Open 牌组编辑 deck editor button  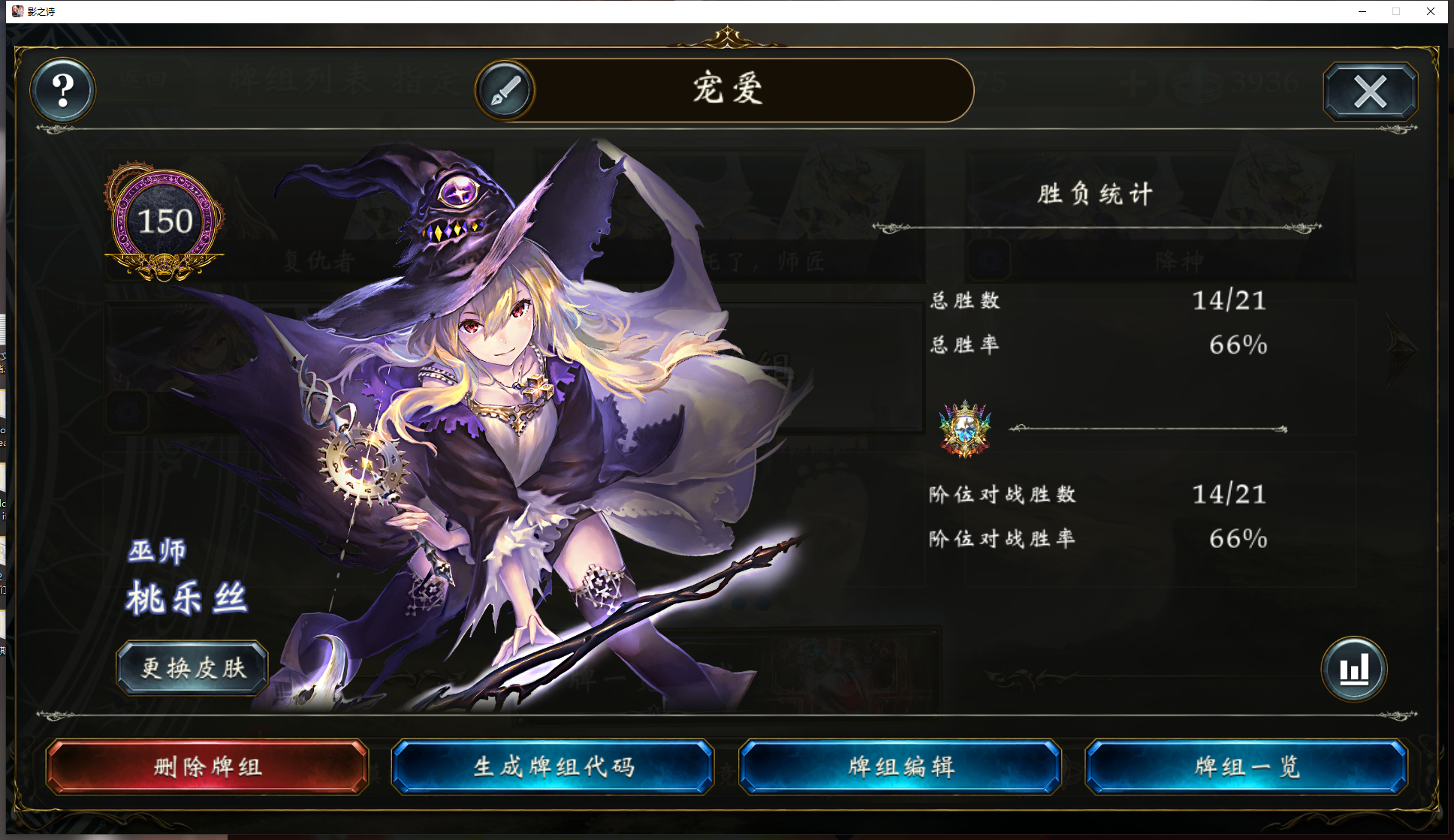click(900, 766)
